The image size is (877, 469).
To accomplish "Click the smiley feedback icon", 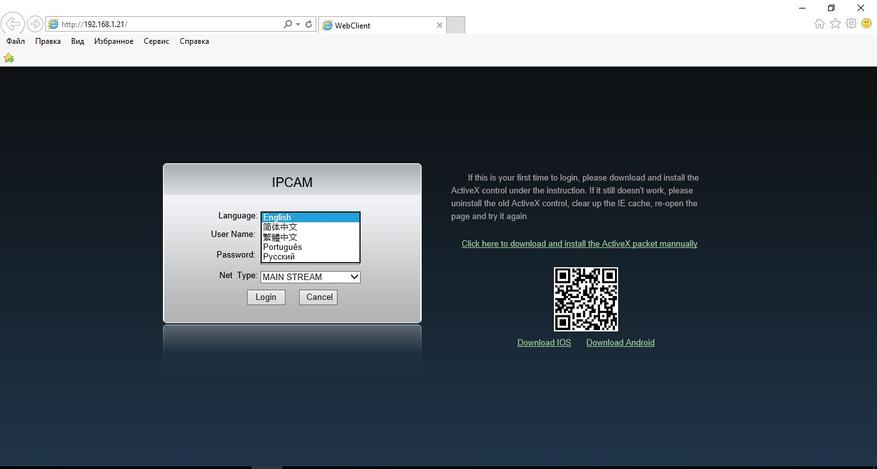I will point(866,23).
